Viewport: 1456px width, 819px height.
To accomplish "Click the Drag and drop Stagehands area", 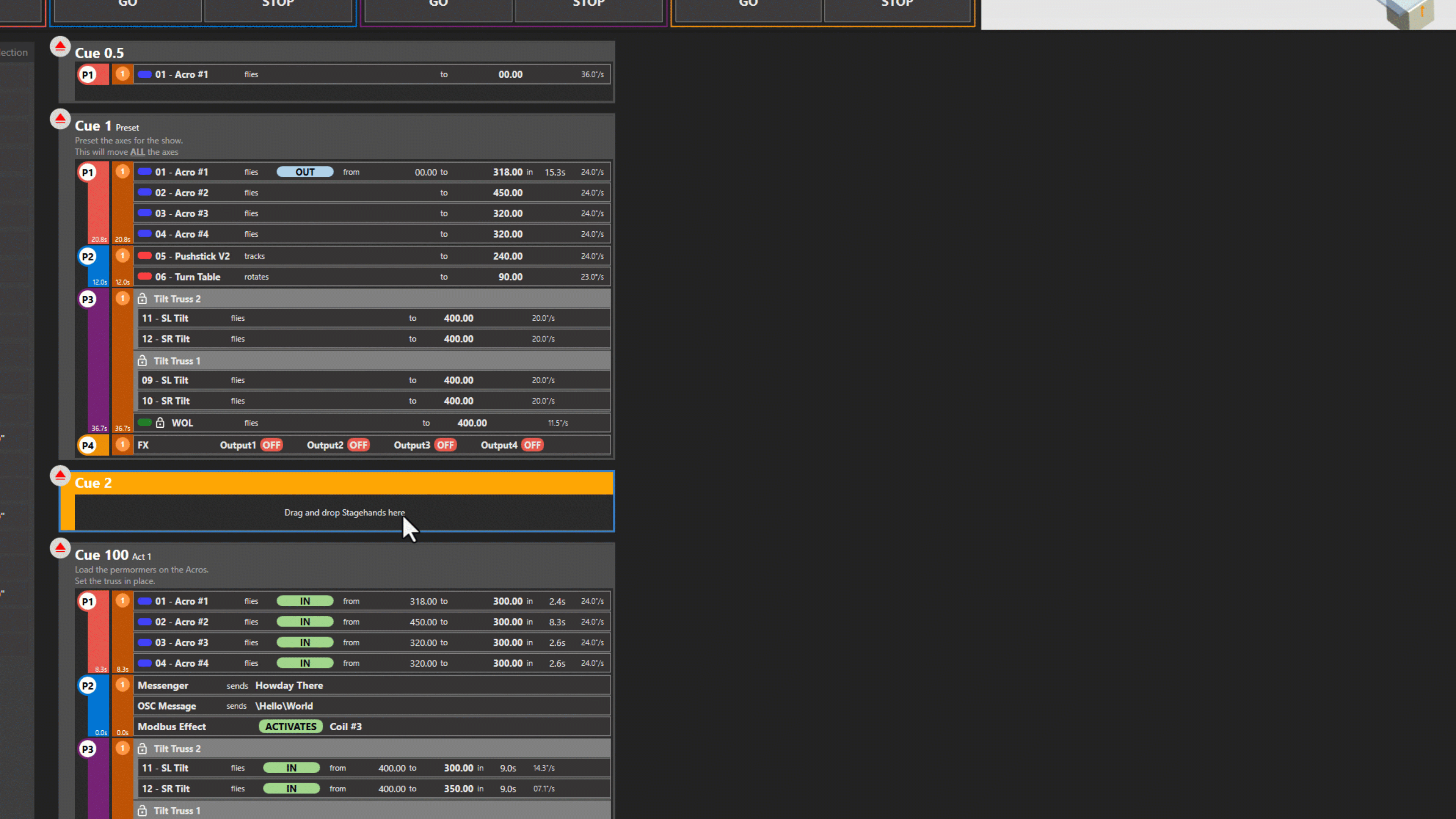I will tap(344, 513).
